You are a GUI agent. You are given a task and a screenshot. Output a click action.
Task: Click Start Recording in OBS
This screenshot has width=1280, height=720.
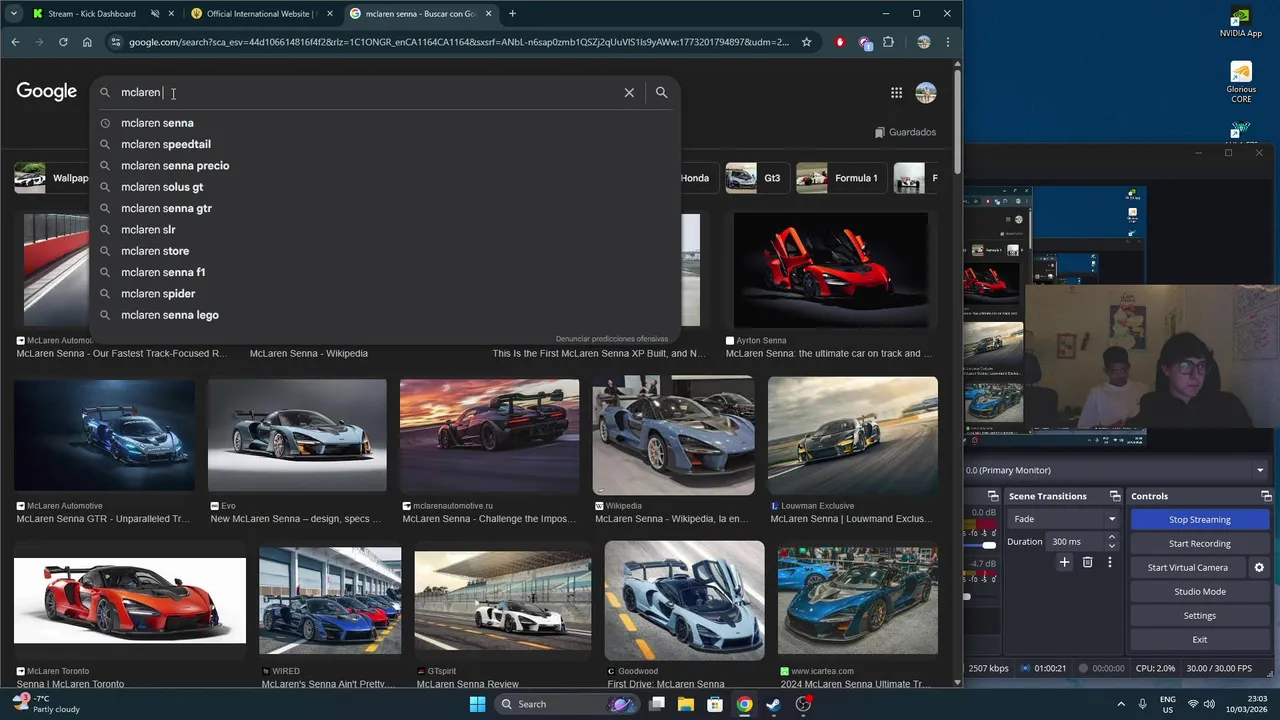pos(1199,544)
